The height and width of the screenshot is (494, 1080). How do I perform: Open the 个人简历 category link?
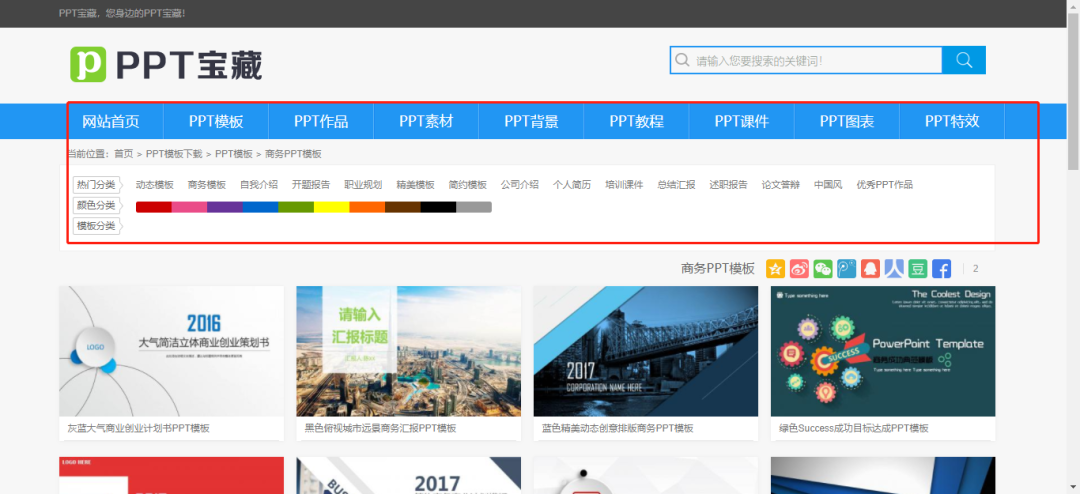[572, 185]
